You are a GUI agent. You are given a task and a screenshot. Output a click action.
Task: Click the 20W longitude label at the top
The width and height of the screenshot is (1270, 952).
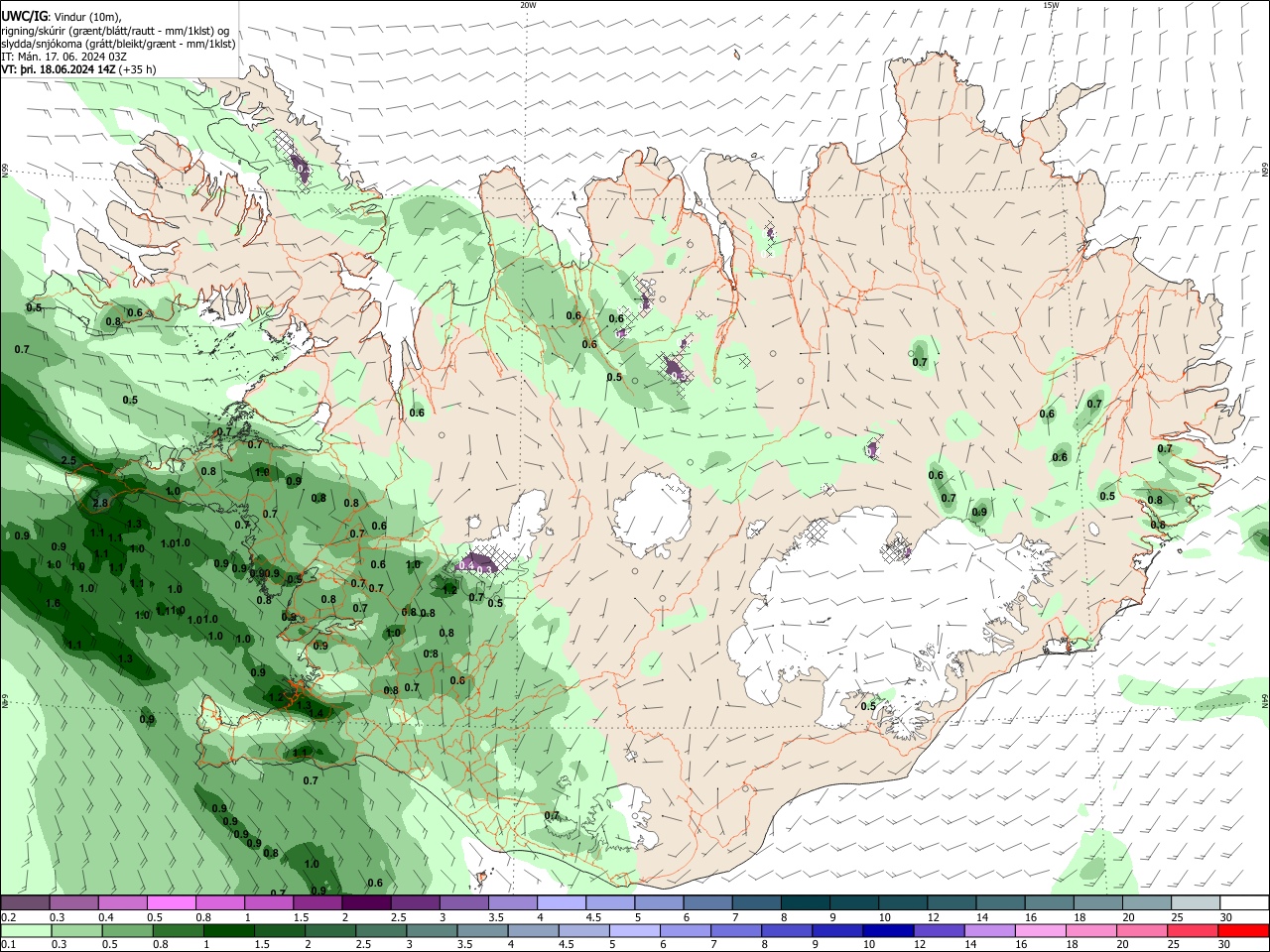528,5
